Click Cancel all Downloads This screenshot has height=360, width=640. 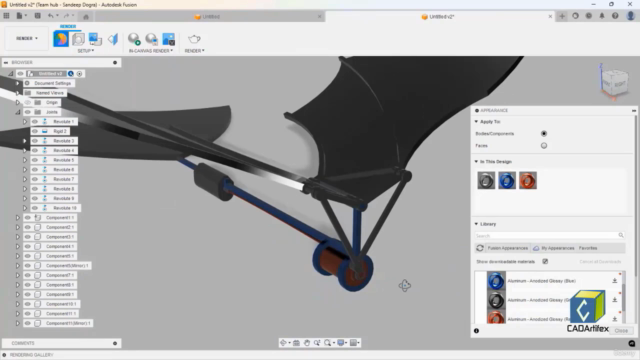[600, 262]
